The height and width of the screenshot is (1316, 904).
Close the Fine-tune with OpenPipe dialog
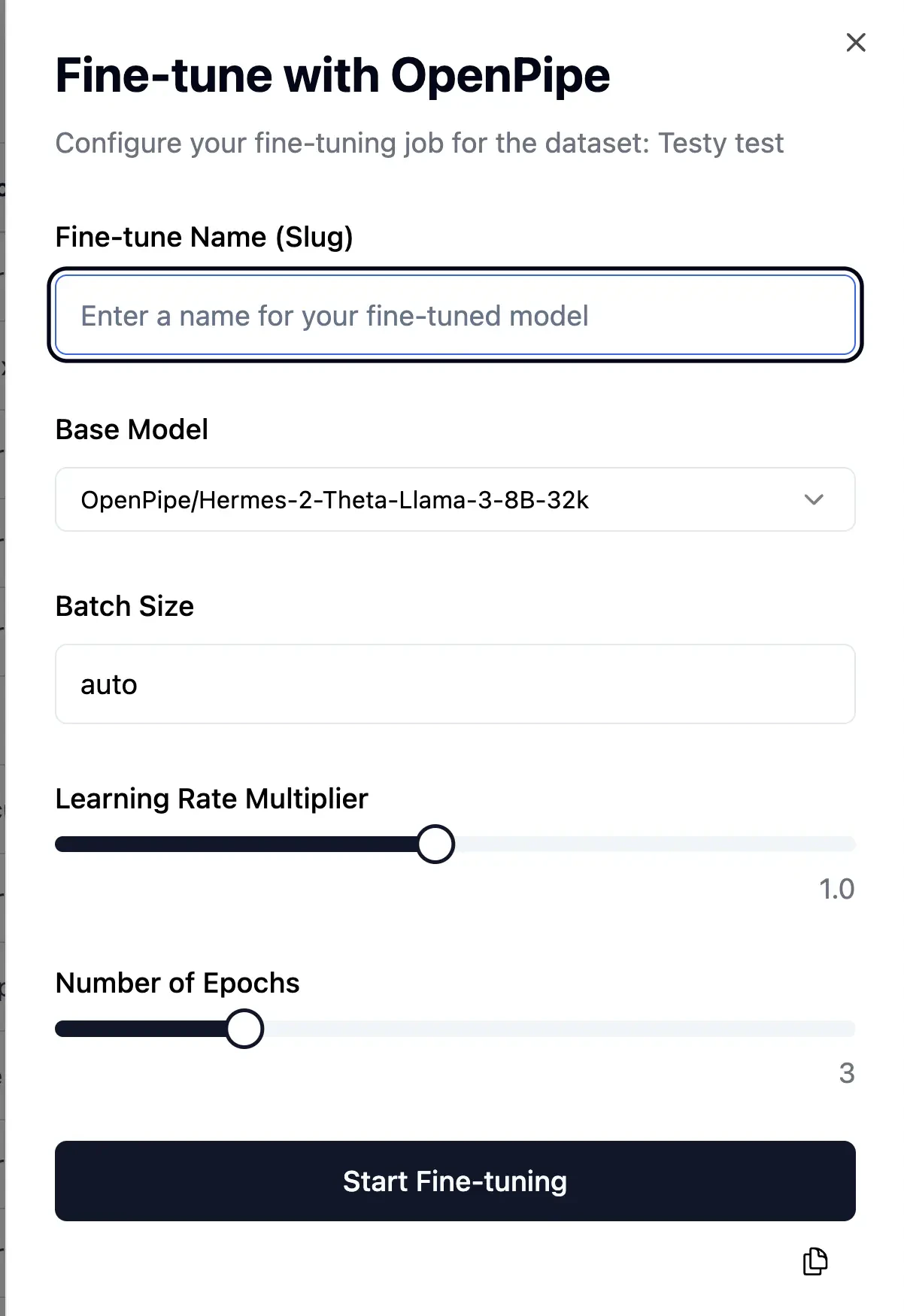(x=855, y=42)
